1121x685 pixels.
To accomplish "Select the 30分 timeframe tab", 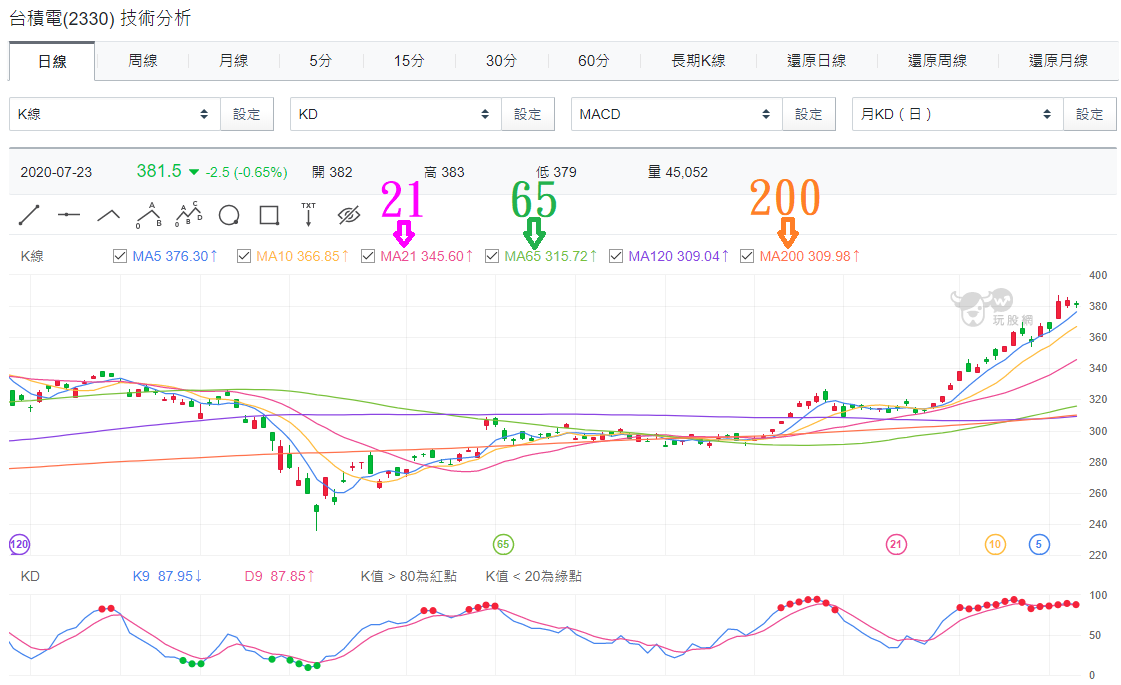I will pyautogui.click(x=501, y=61).
